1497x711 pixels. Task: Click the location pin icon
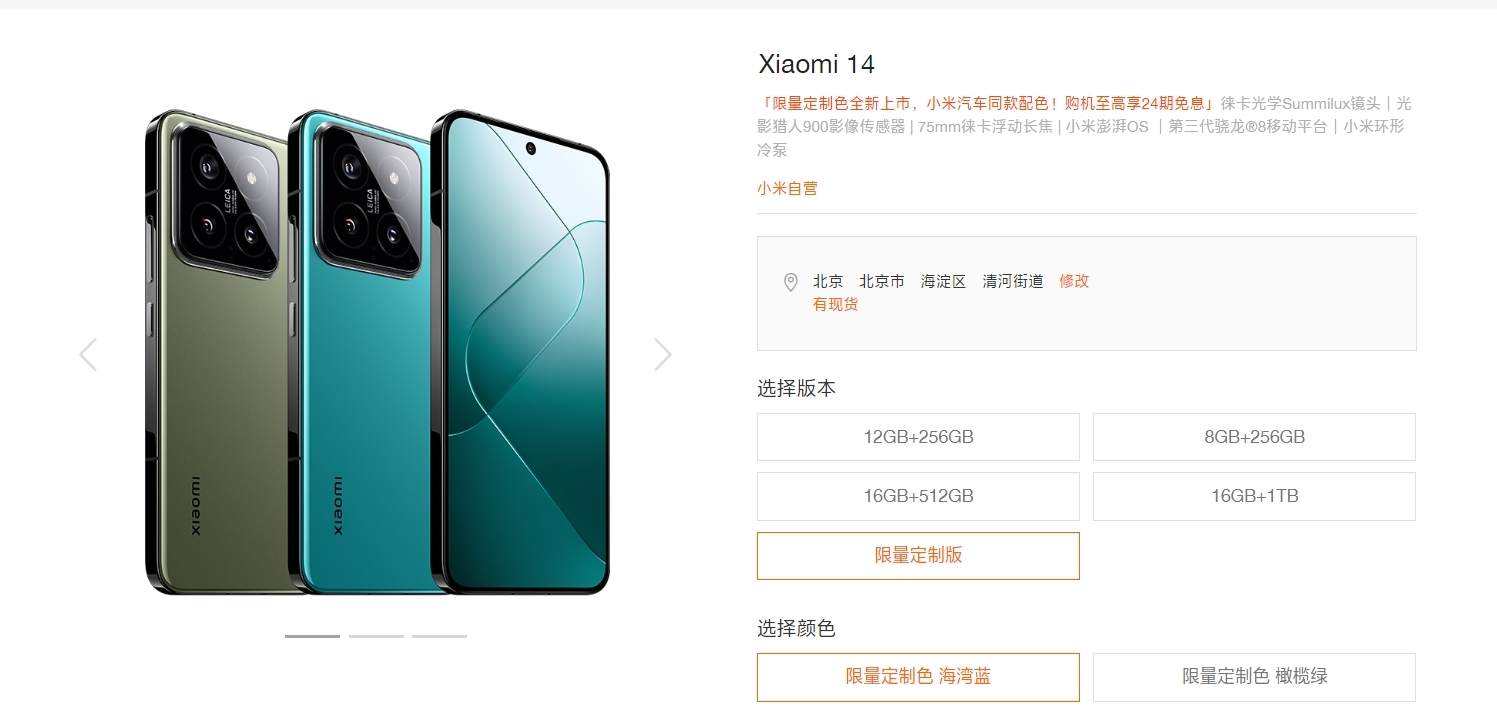[790, 282]
